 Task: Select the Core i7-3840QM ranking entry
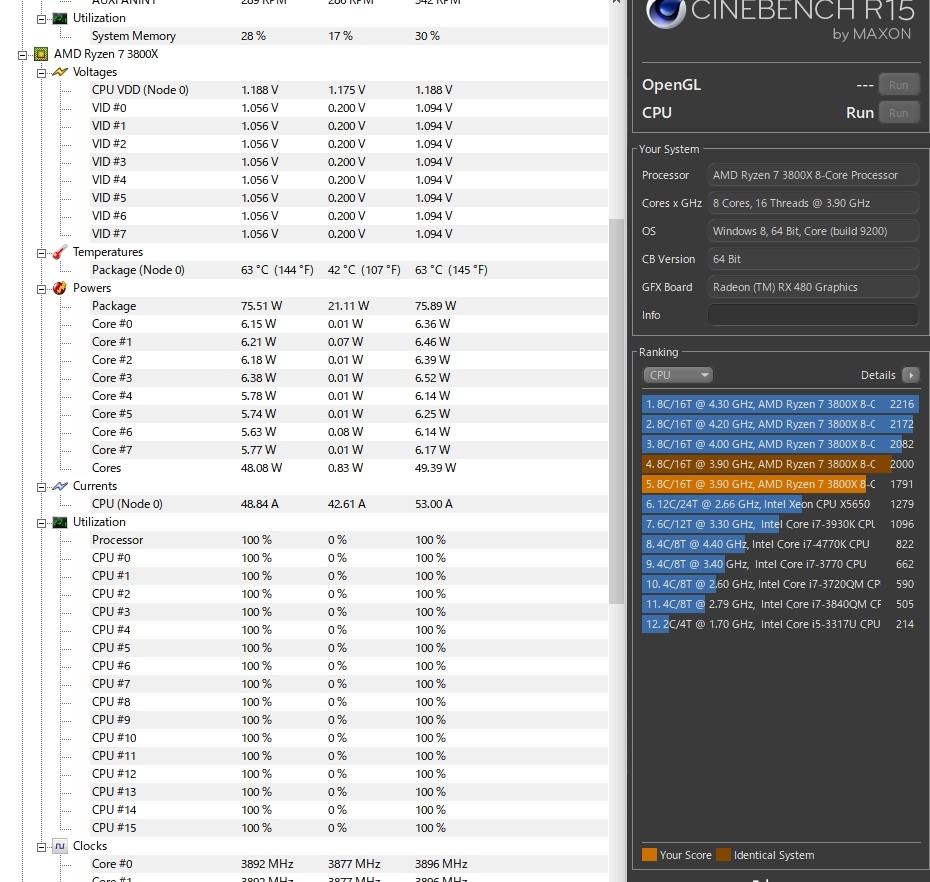(780, 604)
